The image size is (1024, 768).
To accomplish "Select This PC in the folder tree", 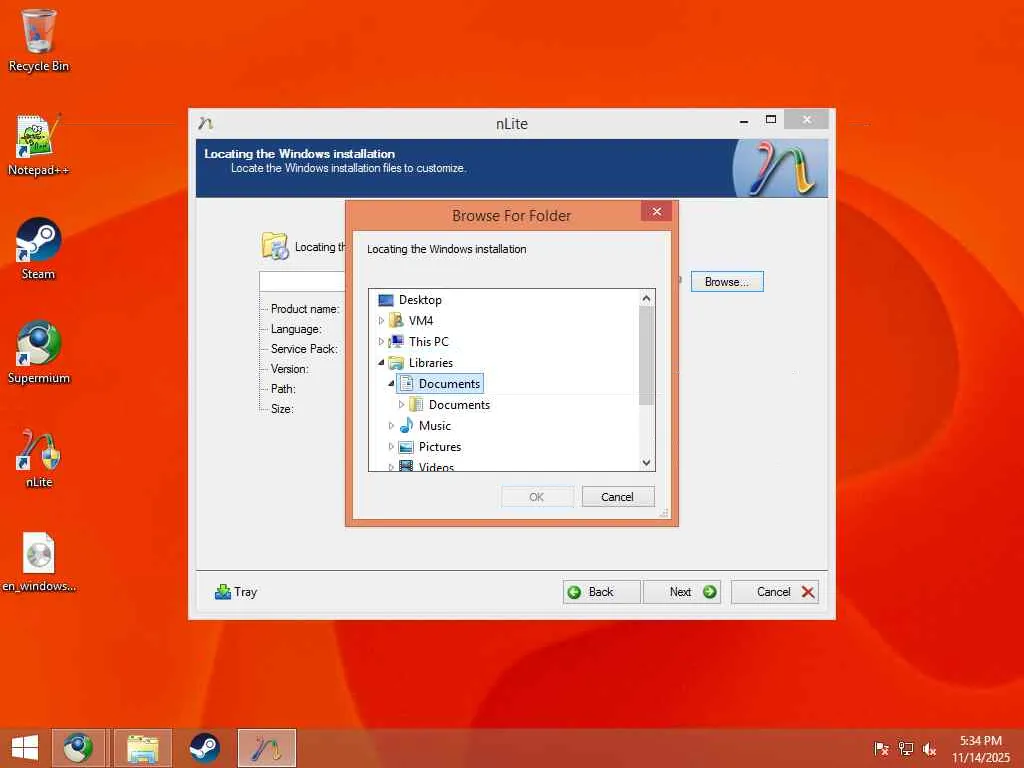I will point(428,342).
